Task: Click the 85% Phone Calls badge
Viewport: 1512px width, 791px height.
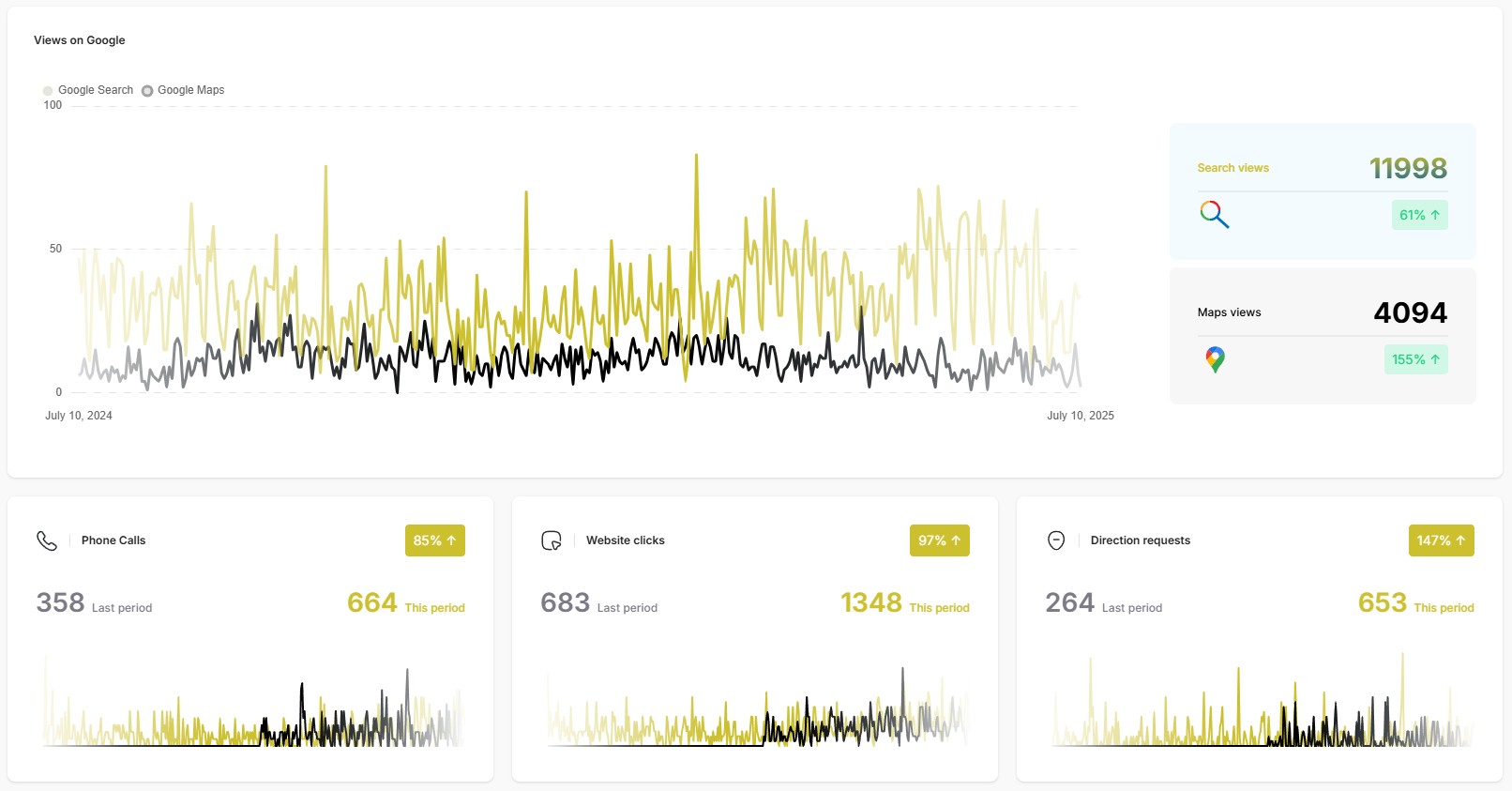Action: [434, 540]
